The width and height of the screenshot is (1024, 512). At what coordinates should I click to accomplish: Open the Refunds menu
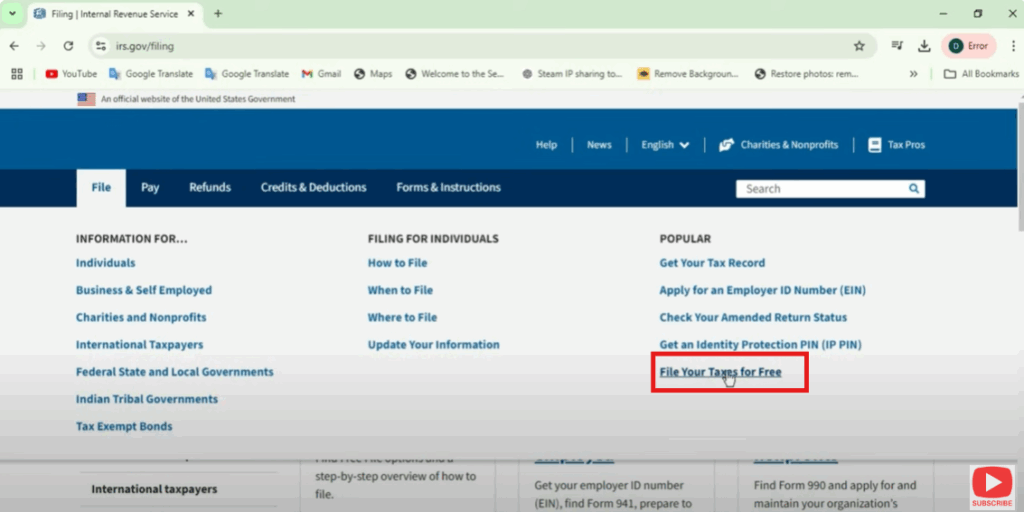(210, 188)
